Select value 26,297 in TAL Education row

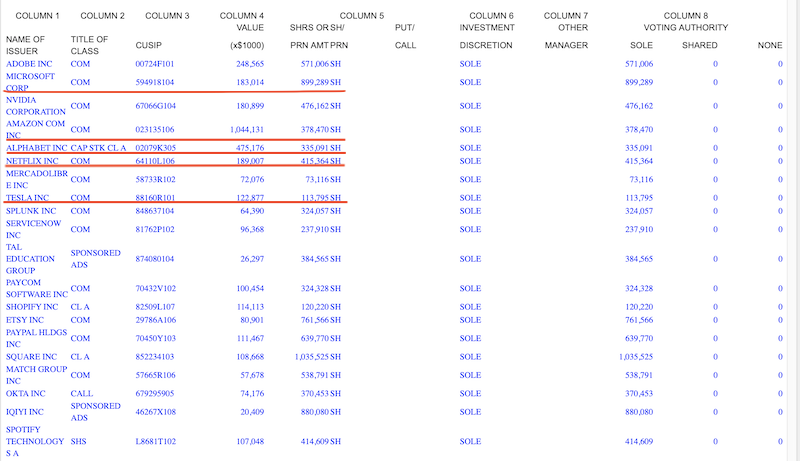pos(252,259)
